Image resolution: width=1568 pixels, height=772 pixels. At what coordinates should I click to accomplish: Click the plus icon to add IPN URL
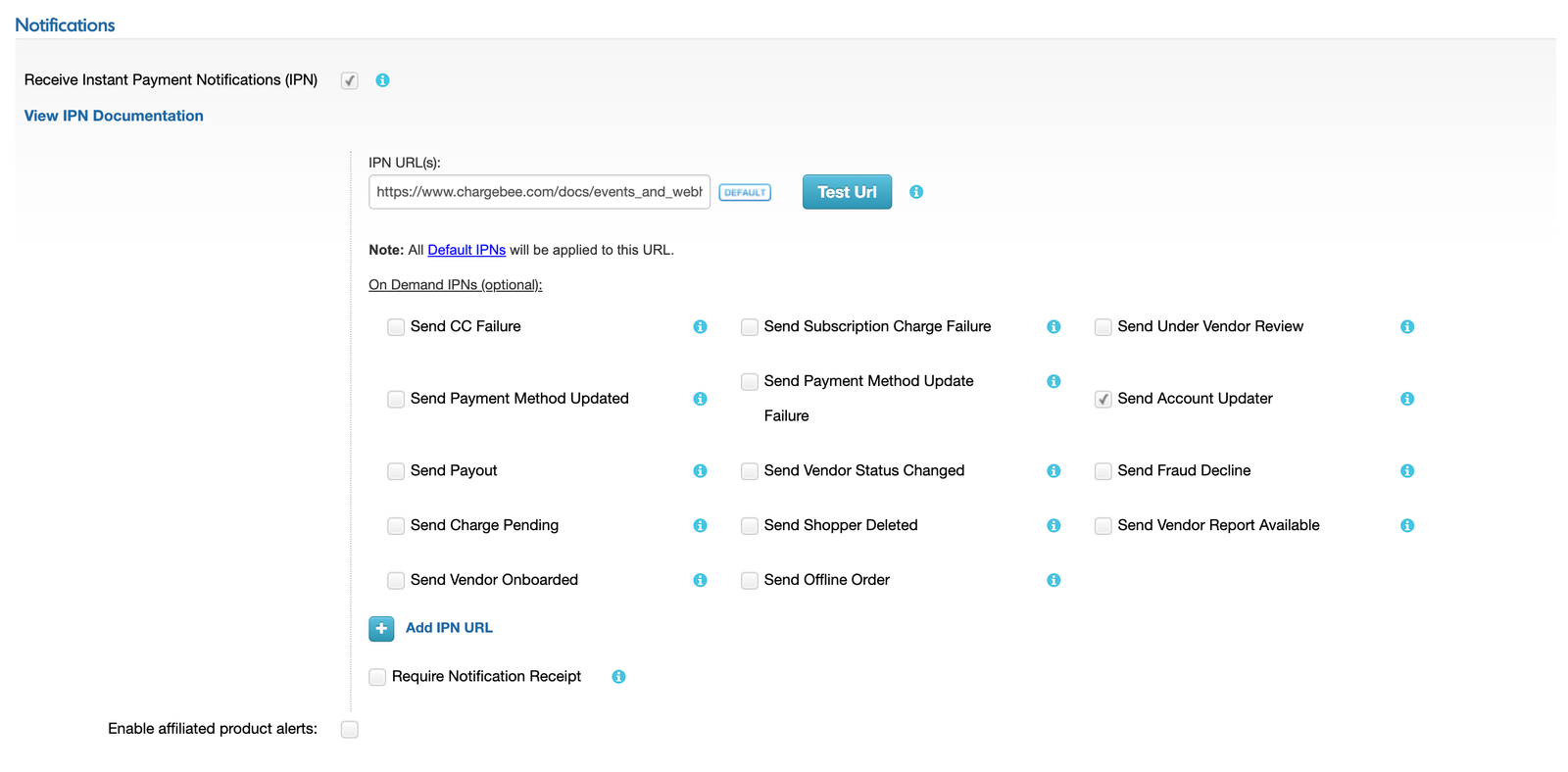[381, 629]
